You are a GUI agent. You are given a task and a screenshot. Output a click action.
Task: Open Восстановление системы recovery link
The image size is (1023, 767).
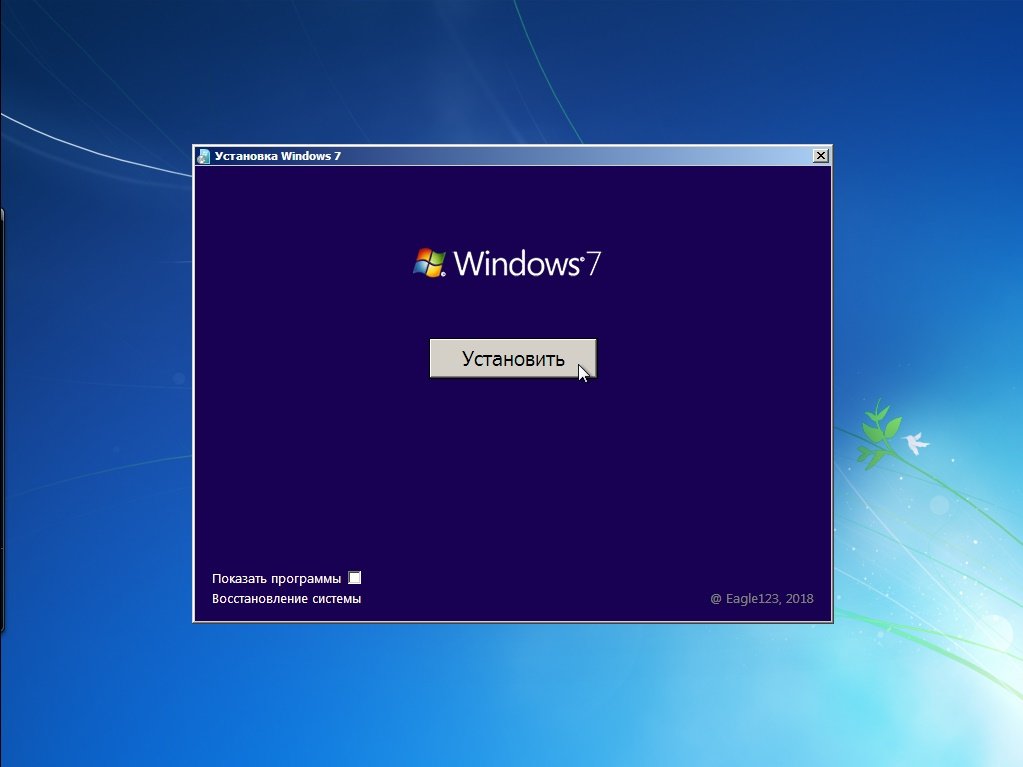tap(286, 599)
